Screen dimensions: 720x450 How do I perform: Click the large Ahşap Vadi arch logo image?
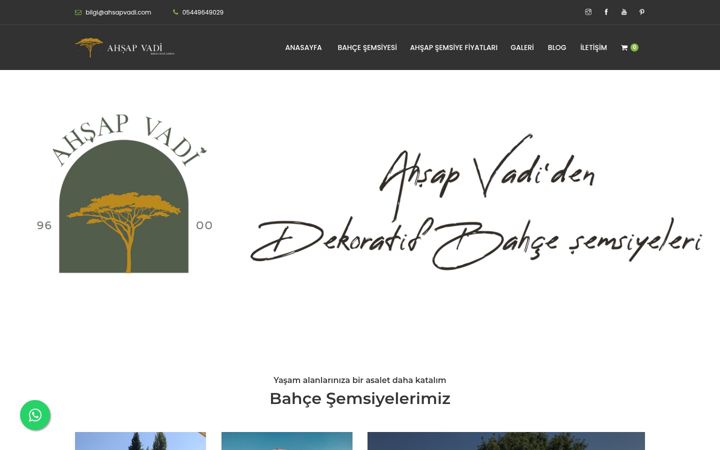[125, 193]
